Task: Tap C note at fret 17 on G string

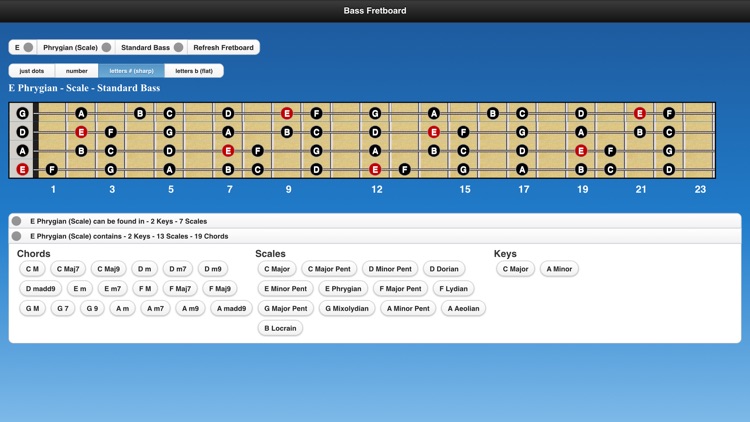Action: [522, 113]
